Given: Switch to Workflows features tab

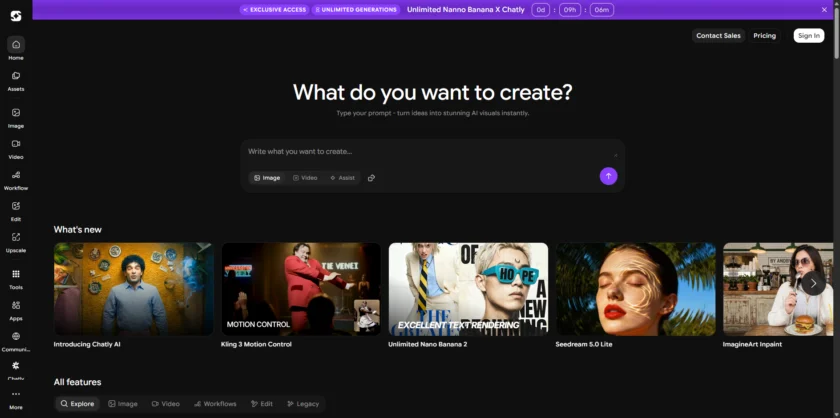Looking at the screenshot, I should pyautogui.click(x=215, y=404).
